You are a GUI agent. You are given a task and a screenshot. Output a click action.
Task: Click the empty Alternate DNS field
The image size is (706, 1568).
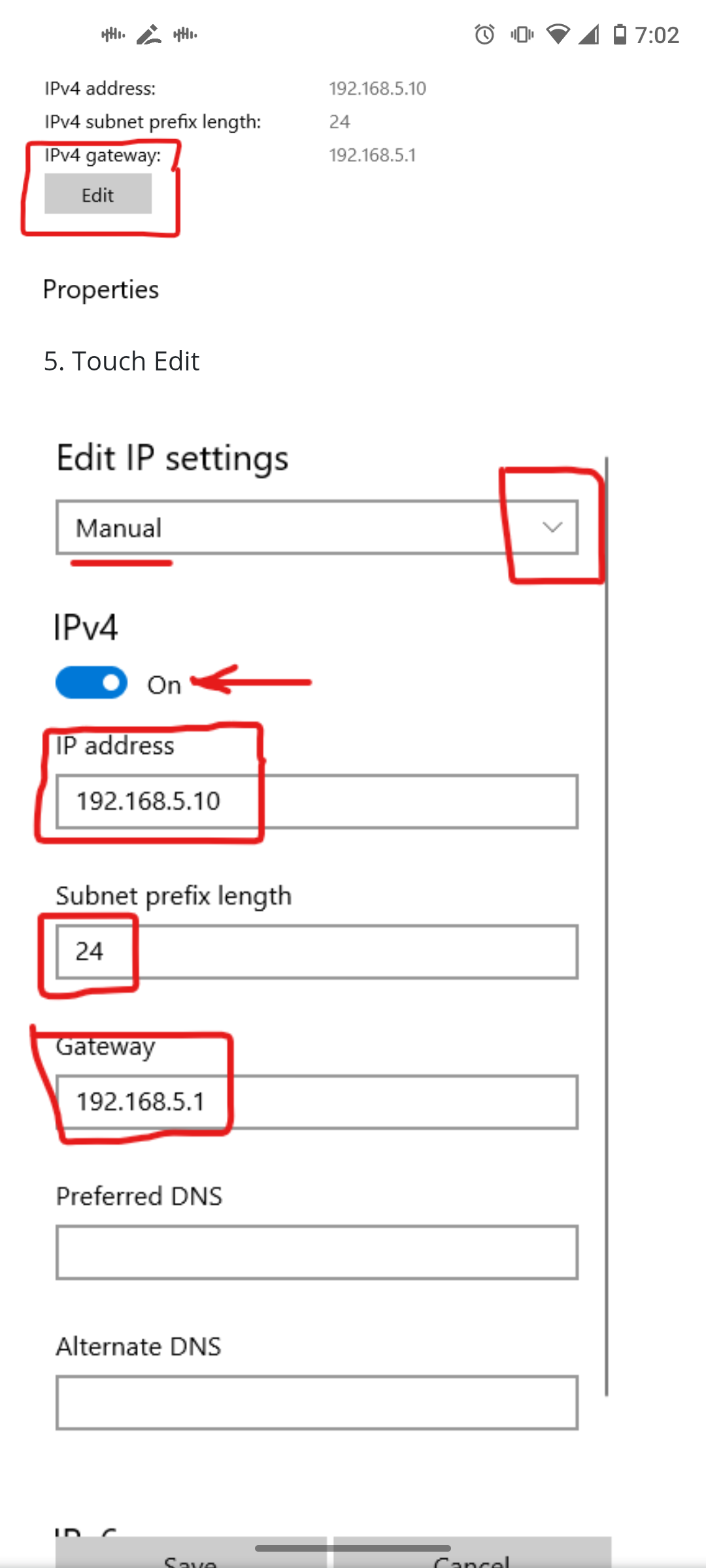[x=317, y=1403]
